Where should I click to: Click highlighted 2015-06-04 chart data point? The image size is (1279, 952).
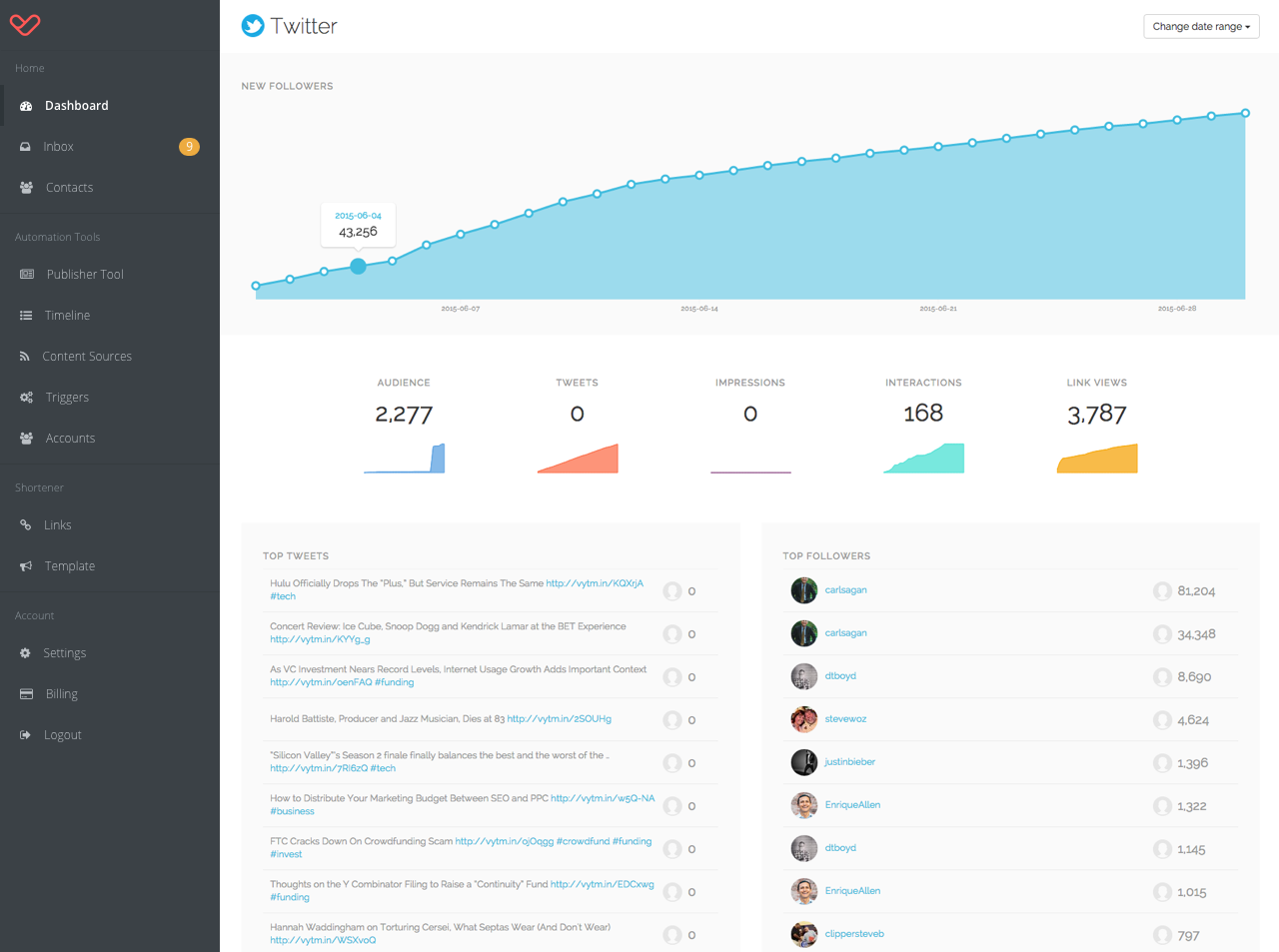pos(358,266)
